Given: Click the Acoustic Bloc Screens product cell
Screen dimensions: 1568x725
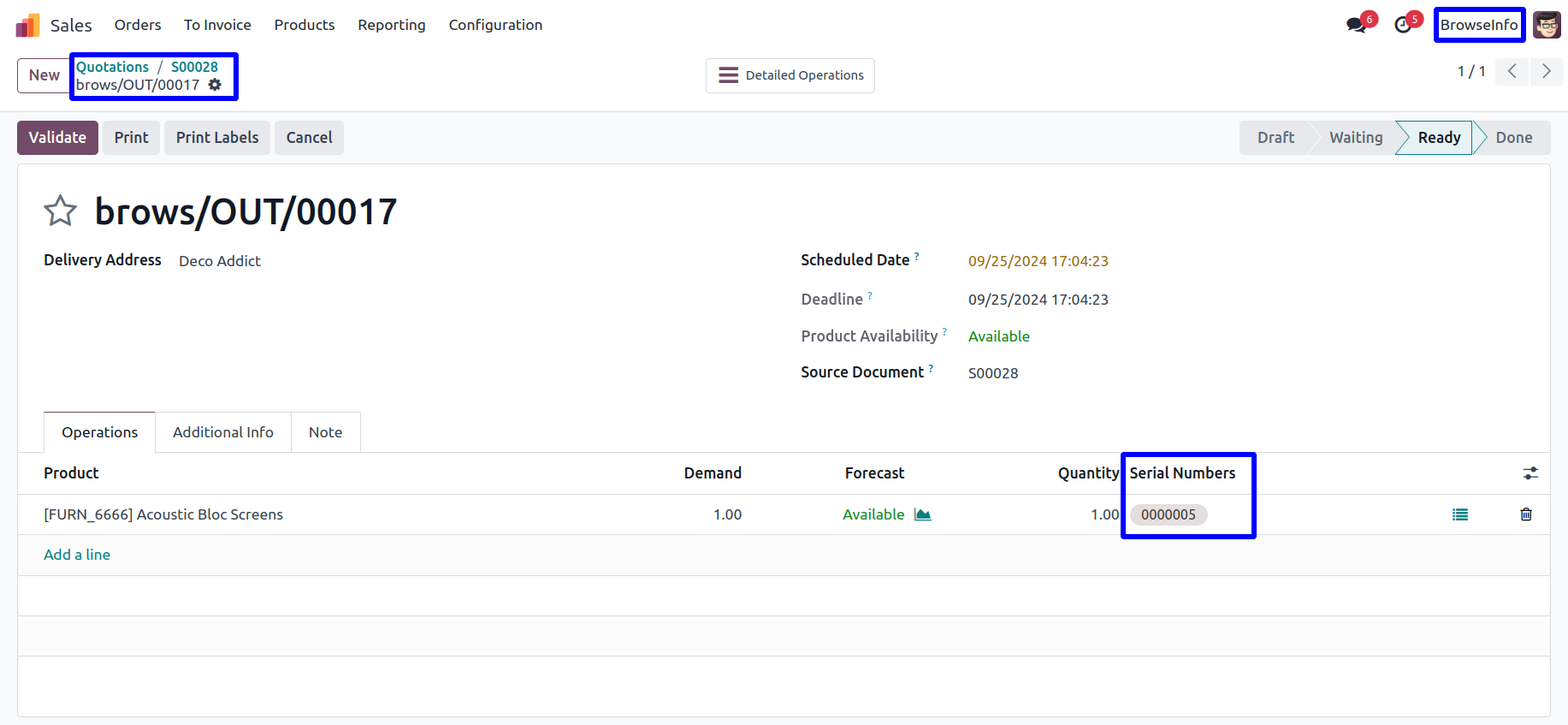Looking at the screenshot, I should coord(163,514).
